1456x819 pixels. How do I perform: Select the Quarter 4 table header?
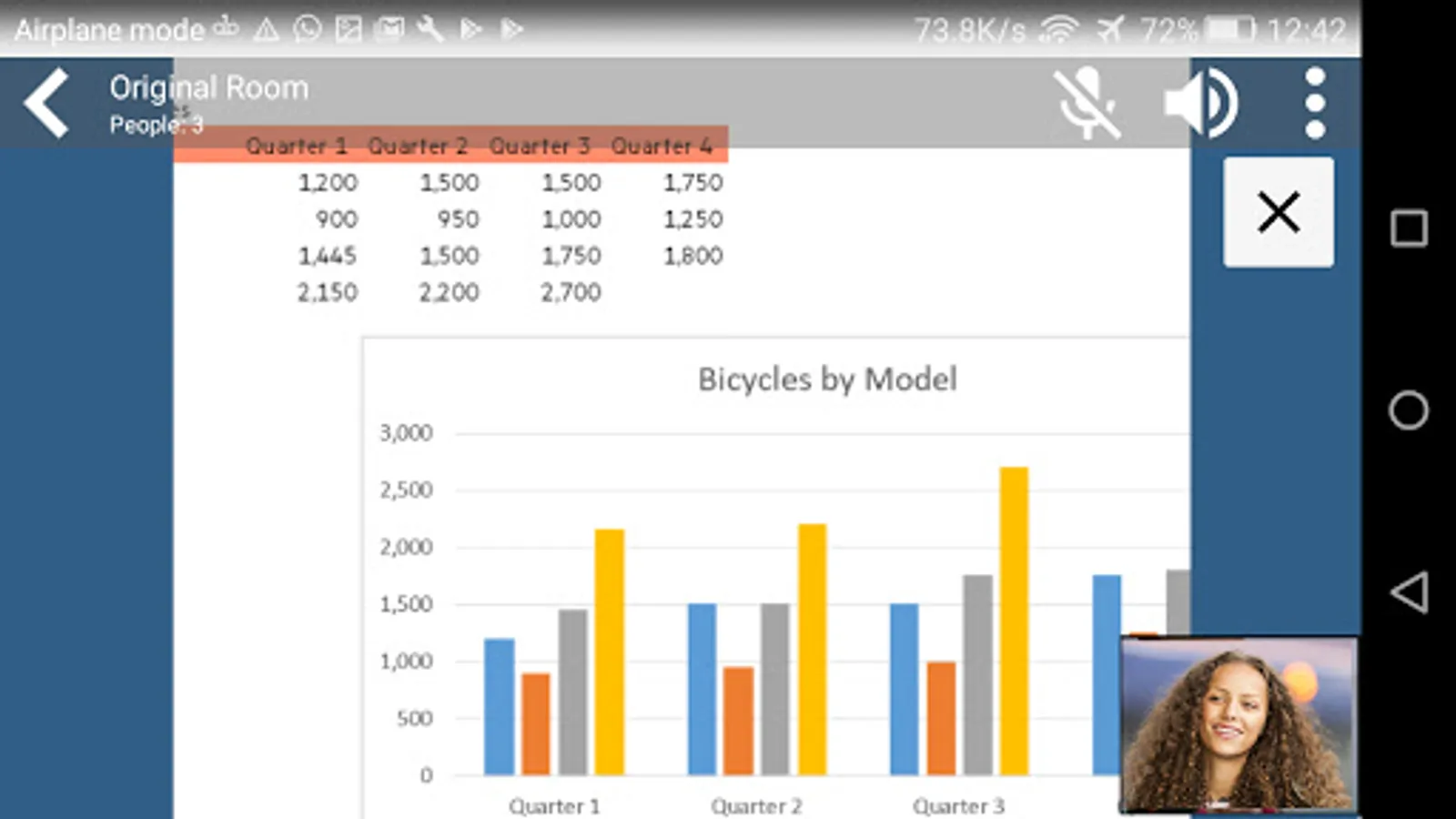pos(662,146)
